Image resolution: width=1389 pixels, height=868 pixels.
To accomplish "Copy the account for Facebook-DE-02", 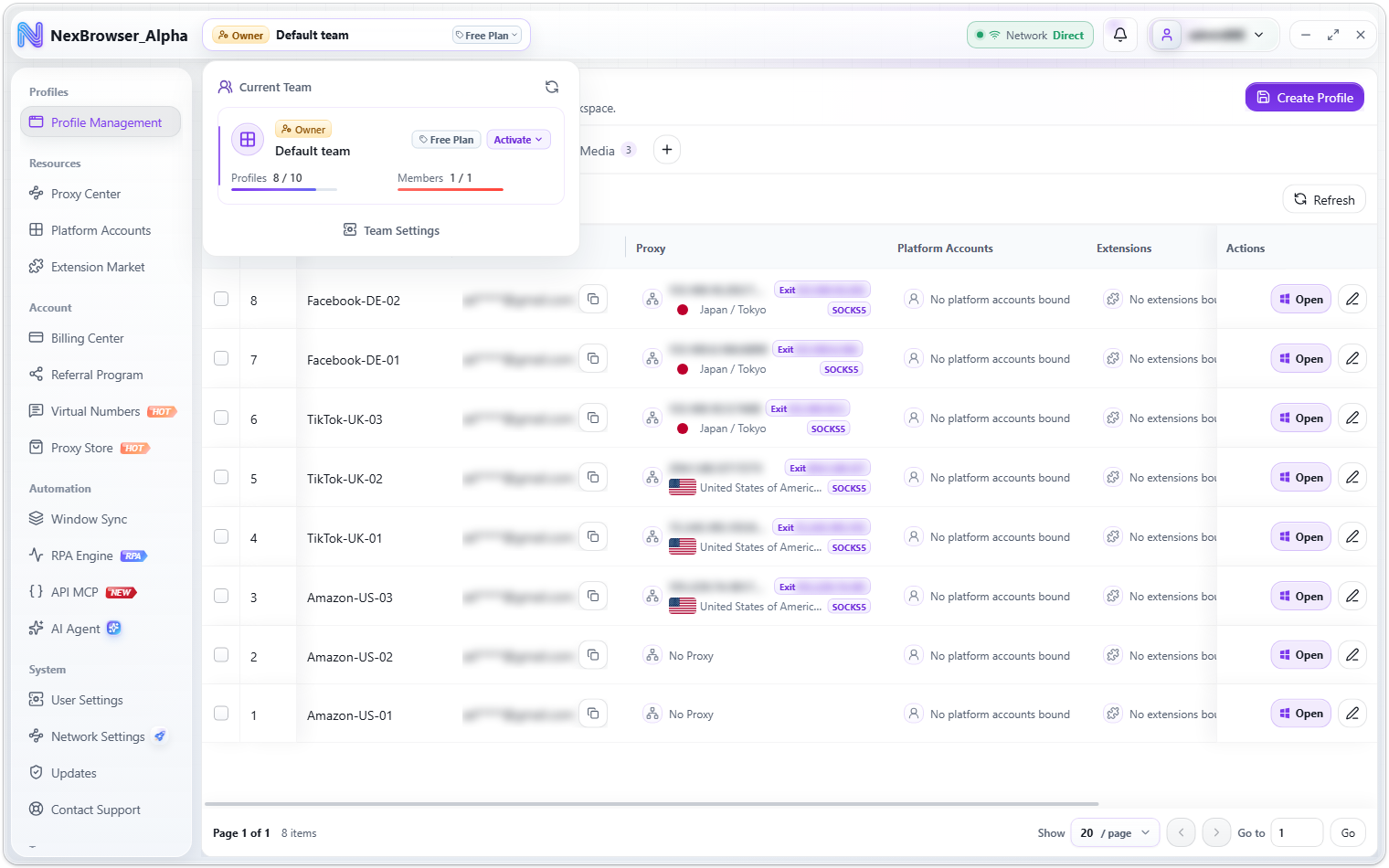I will click(x=593, y=299).
